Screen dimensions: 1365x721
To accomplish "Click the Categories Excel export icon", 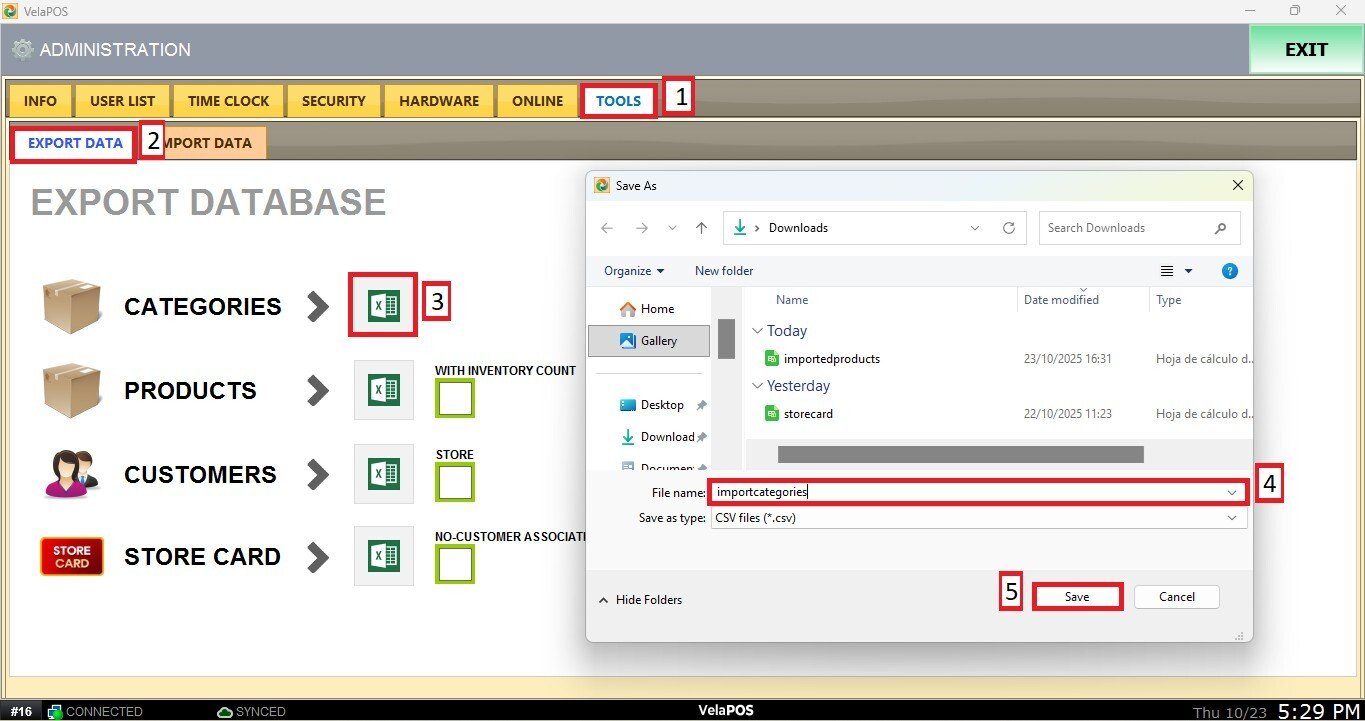I will click(x=383, y=305).
